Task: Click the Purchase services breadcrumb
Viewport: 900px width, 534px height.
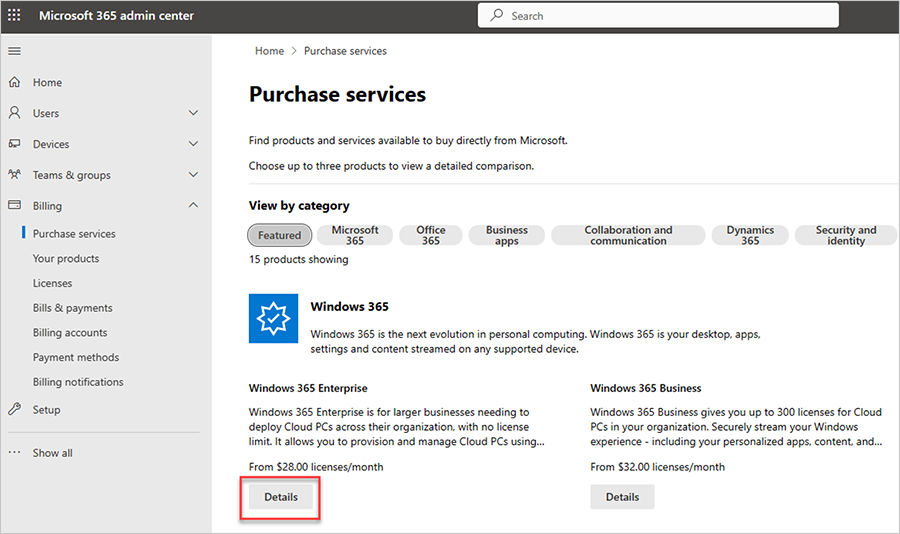Action: click(345, 51)
